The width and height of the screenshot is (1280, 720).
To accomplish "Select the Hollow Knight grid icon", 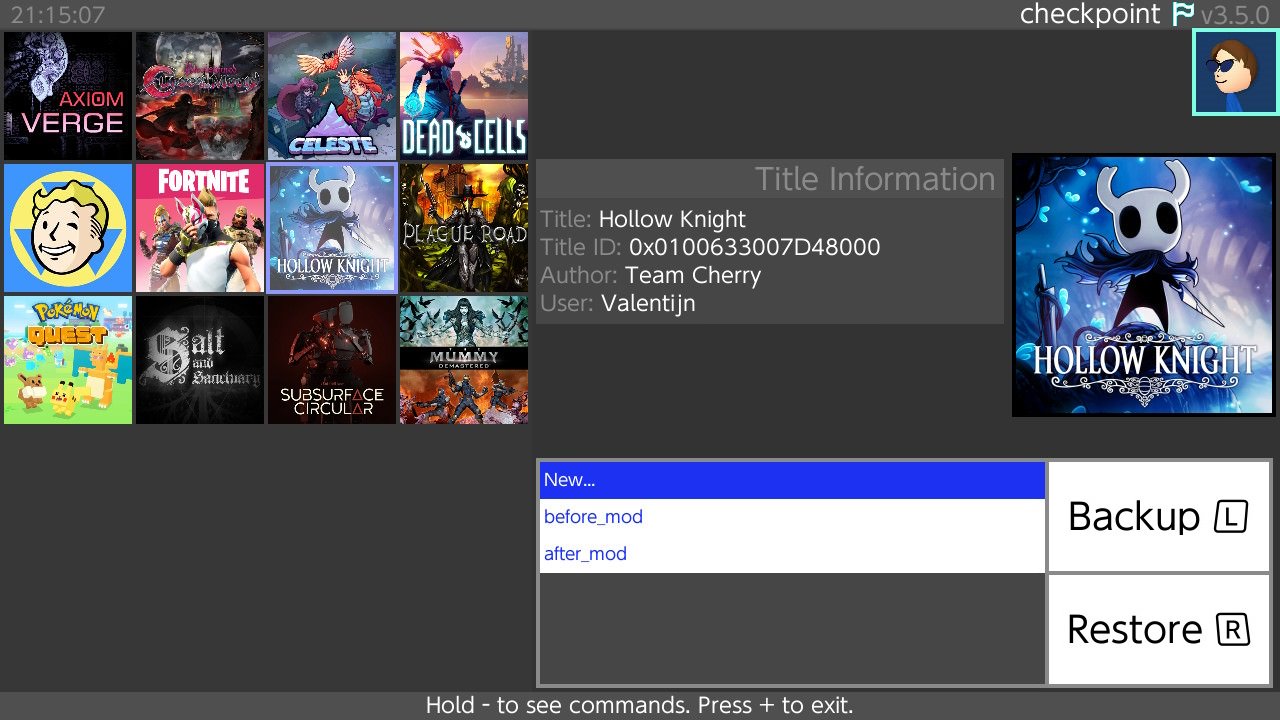I will [x=332, y=228].
